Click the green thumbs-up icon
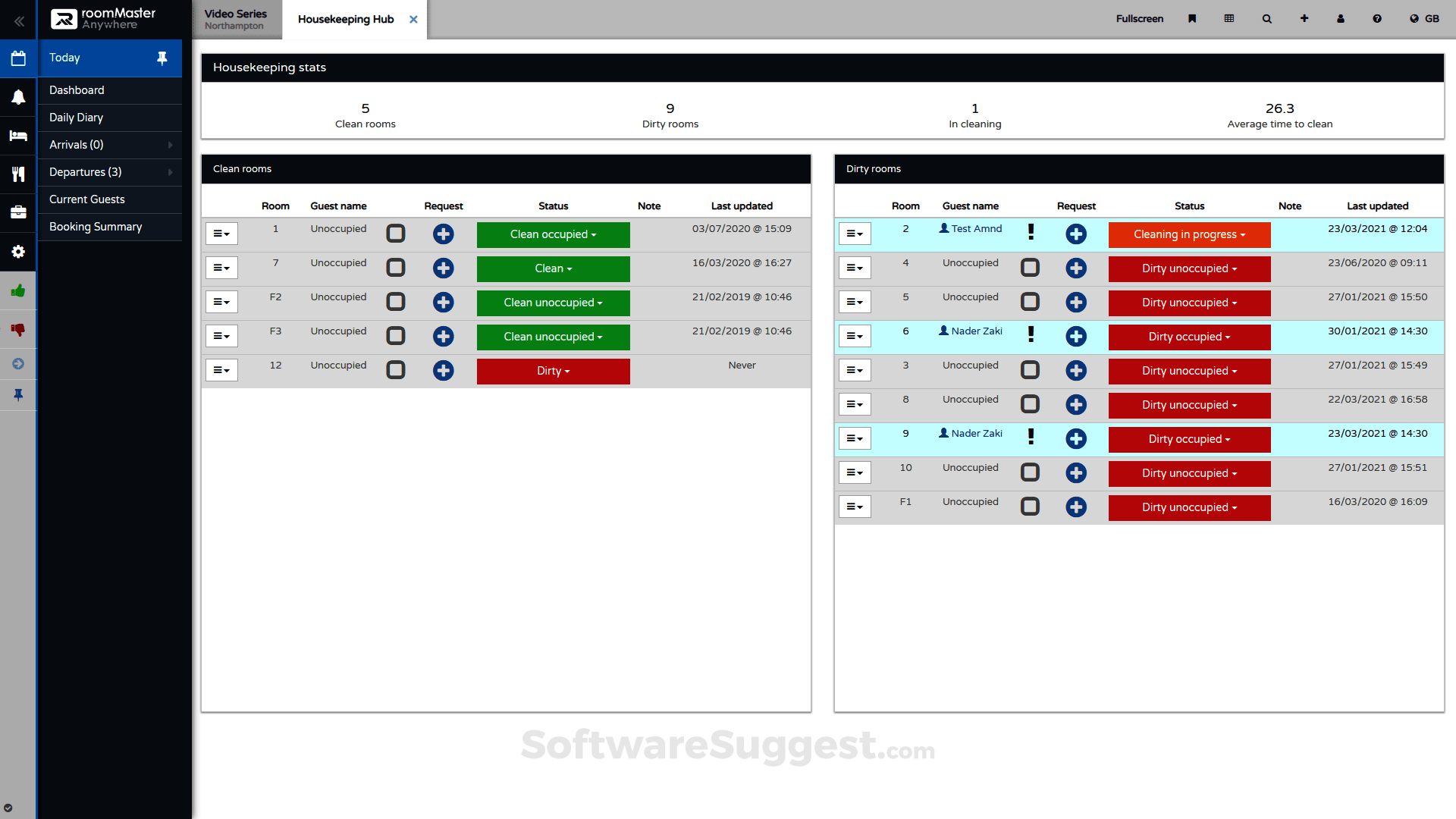1456x819 pixels. coord(18,291)
